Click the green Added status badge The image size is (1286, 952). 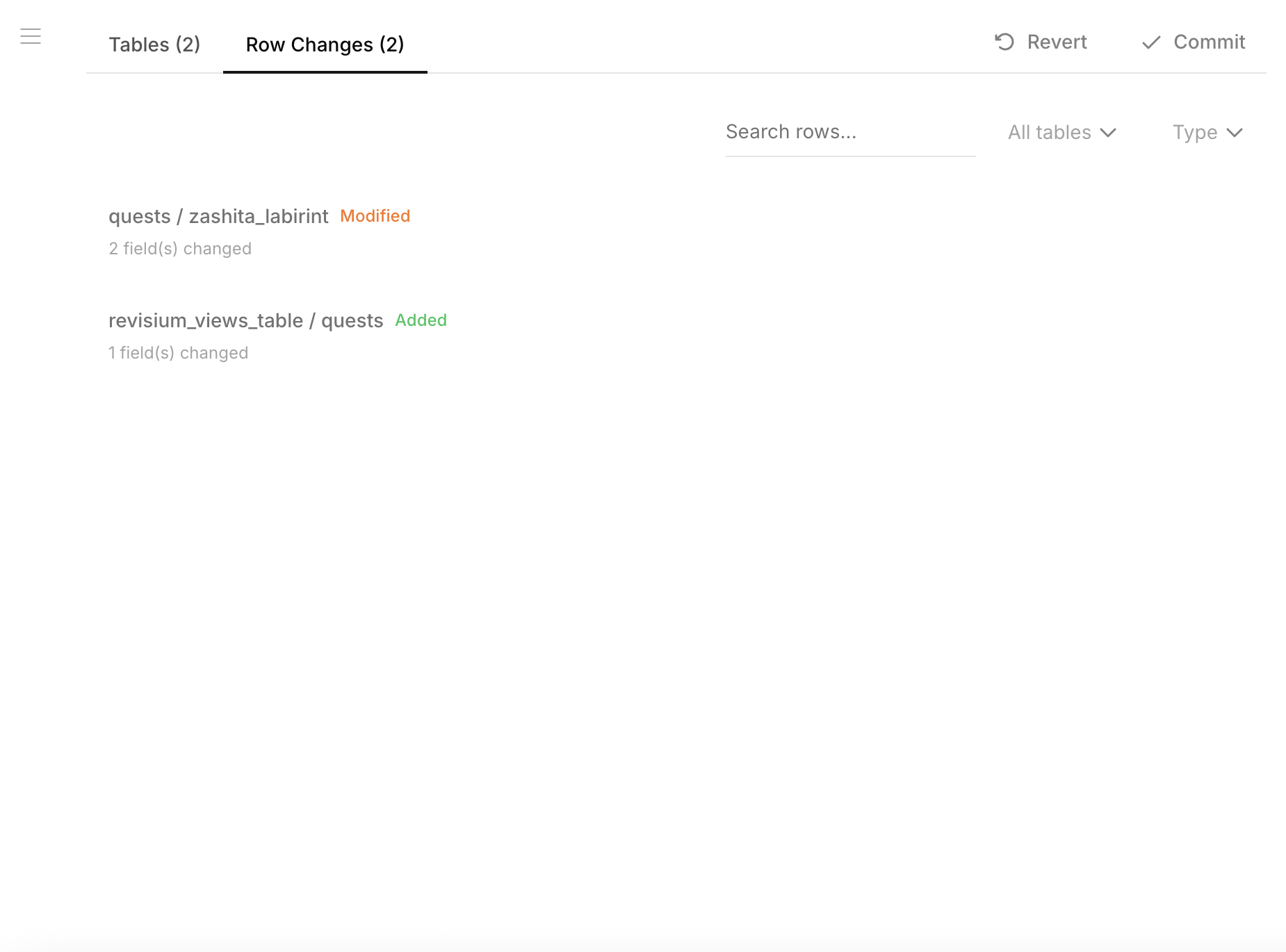[421, 320]
